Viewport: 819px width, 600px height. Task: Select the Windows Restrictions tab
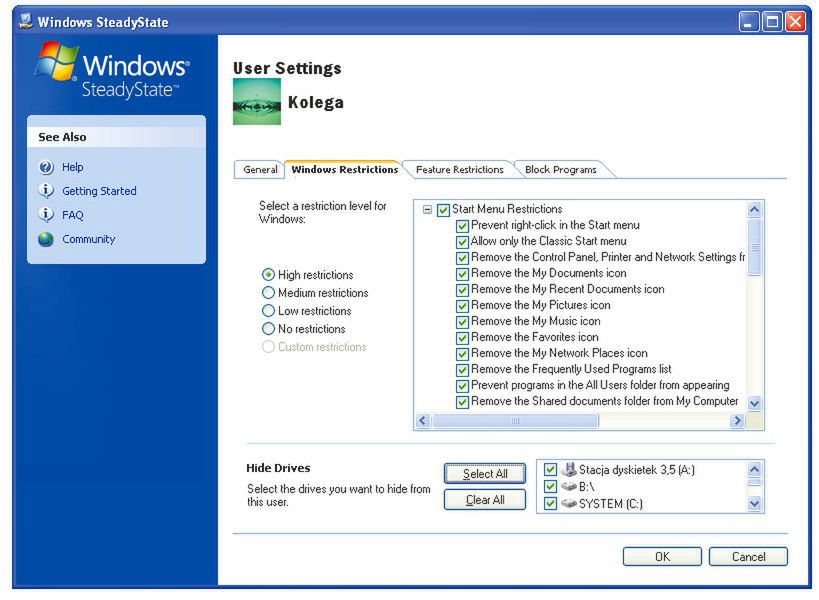[345, 169]
